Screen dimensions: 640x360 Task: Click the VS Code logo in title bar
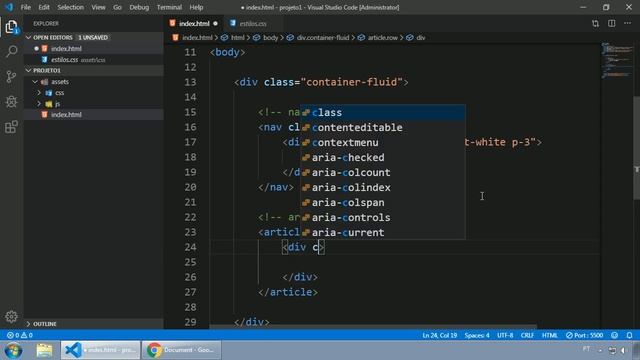9,7
